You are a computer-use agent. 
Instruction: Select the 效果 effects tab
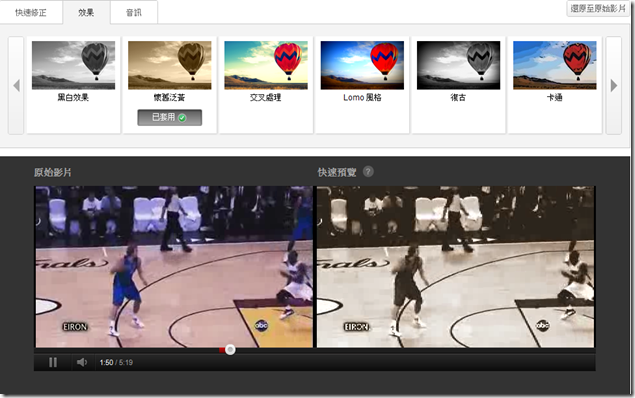click(x=86, y=13)
